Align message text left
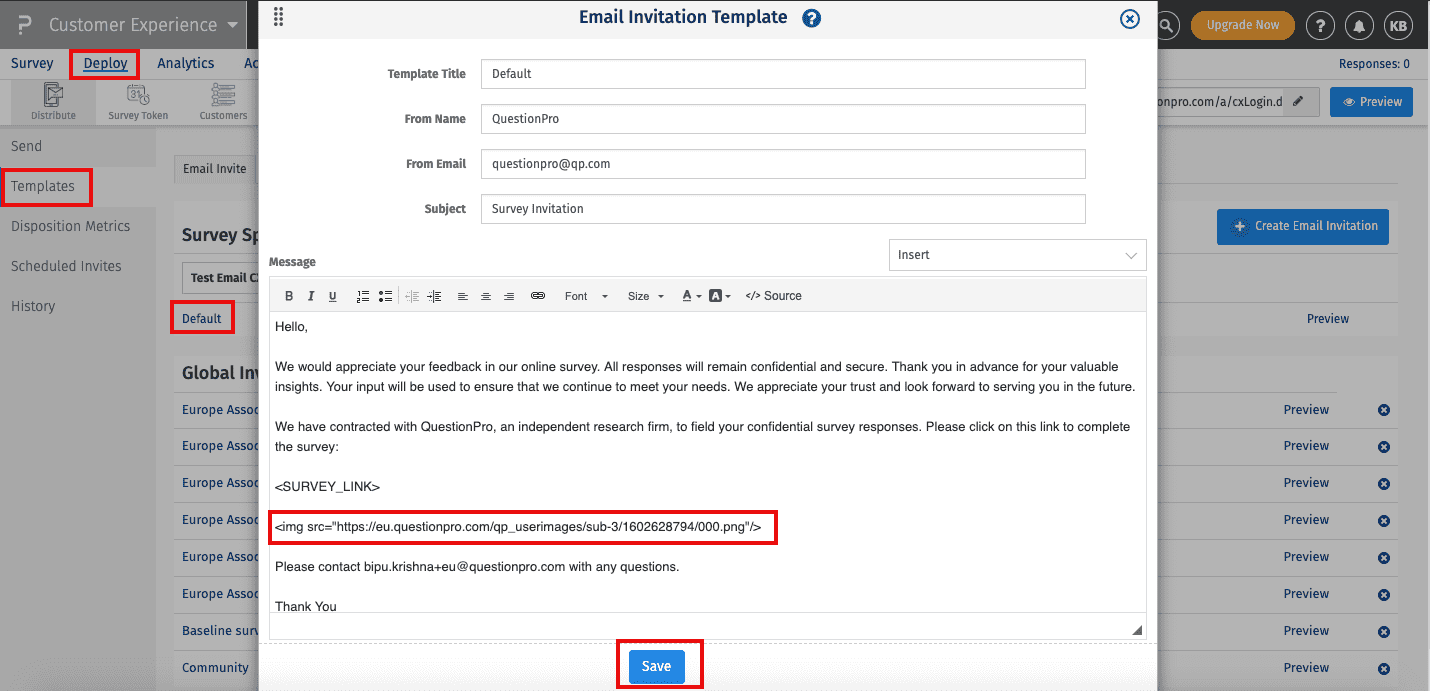 (x=463, y=296)
